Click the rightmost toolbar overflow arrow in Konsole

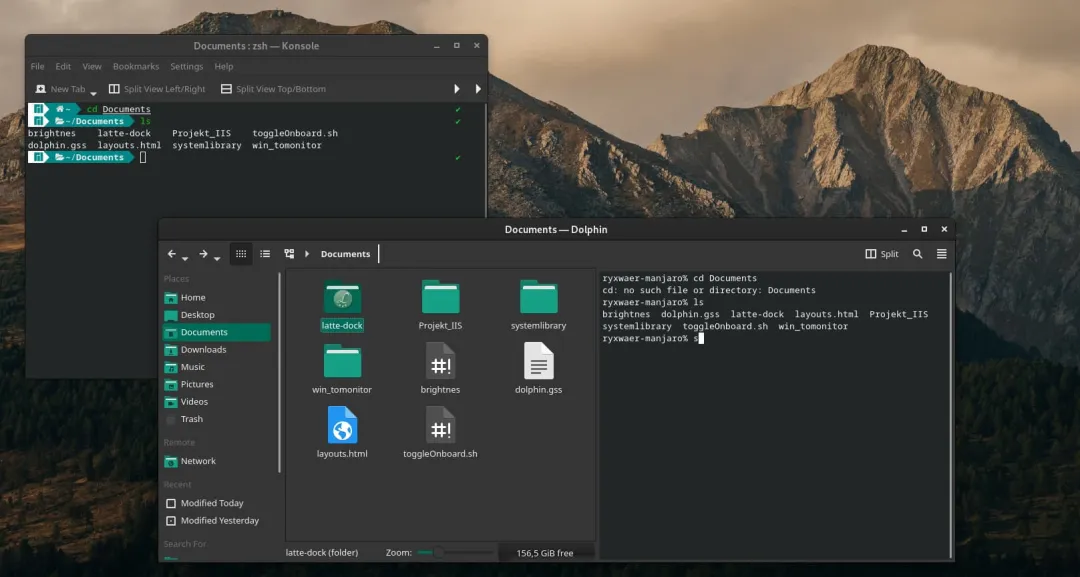478,89
